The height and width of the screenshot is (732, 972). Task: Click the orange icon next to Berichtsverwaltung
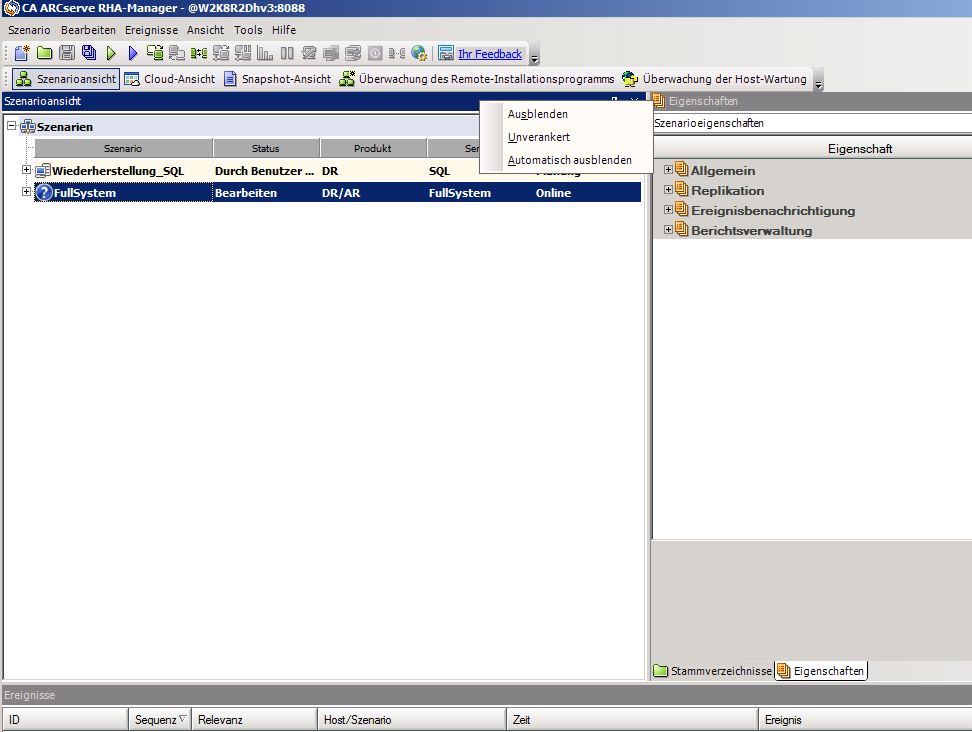682,229
